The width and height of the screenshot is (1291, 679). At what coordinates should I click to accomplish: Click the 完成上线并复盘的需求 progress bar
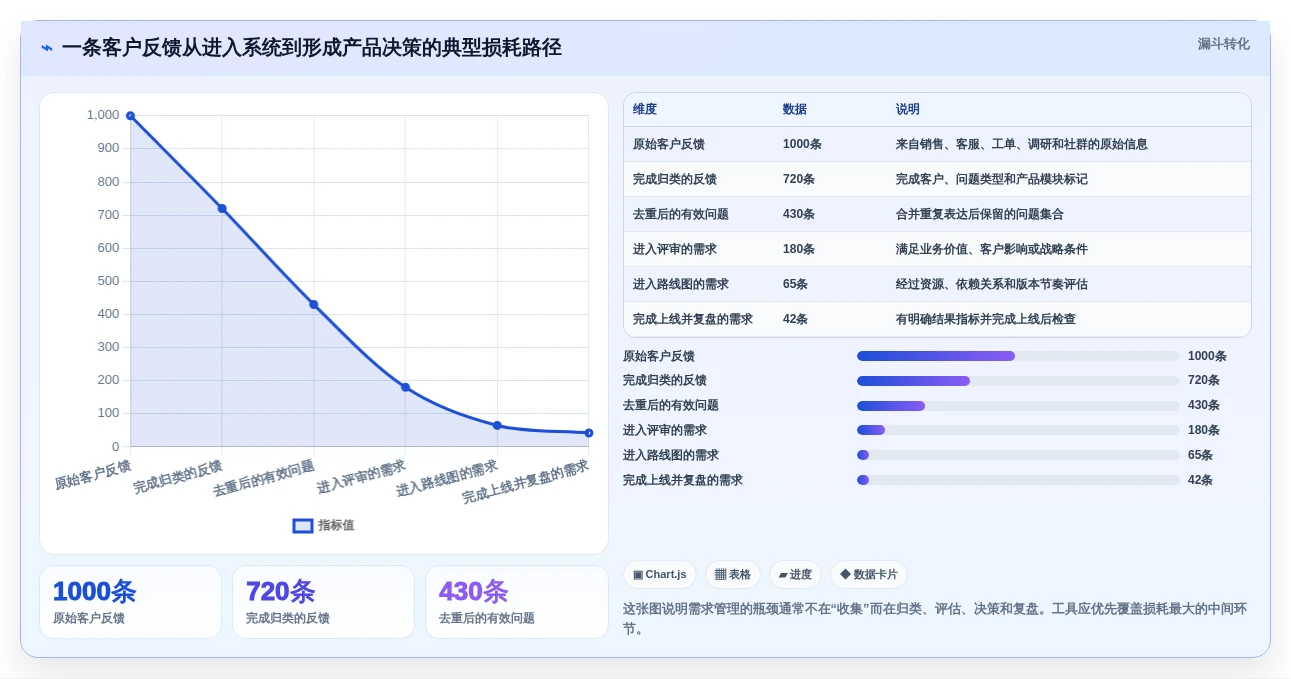pos(1018,480)
